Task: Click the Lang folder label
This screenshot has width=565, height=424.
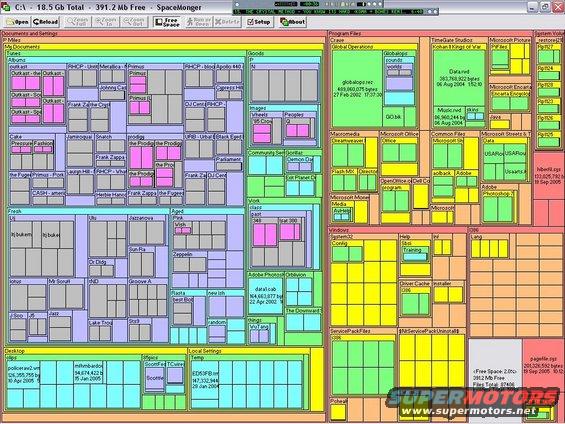Action: tap(477, 237)
